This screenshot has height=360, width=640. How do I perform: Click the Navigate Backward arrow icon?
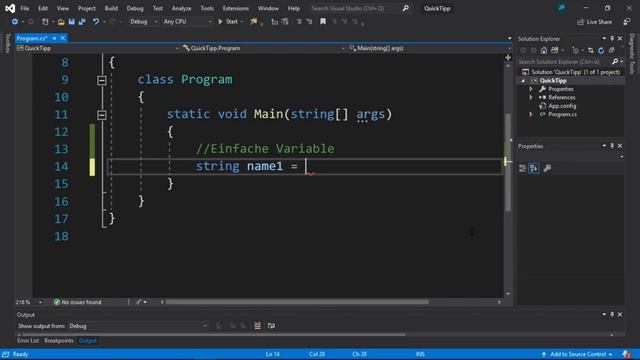14,22
